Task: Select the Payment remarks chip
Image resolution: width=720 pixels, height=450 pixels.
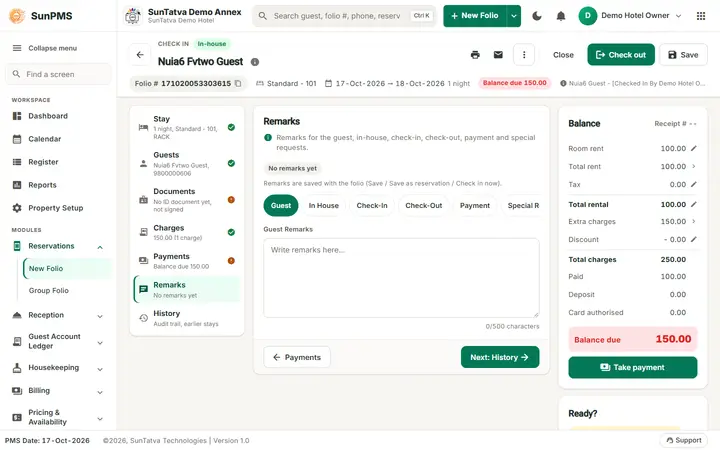Action: (475, 205)
